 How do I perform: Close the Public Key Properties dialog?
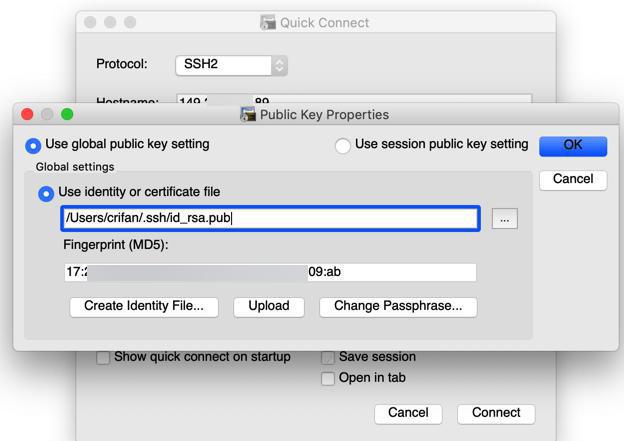pos(28,114)
